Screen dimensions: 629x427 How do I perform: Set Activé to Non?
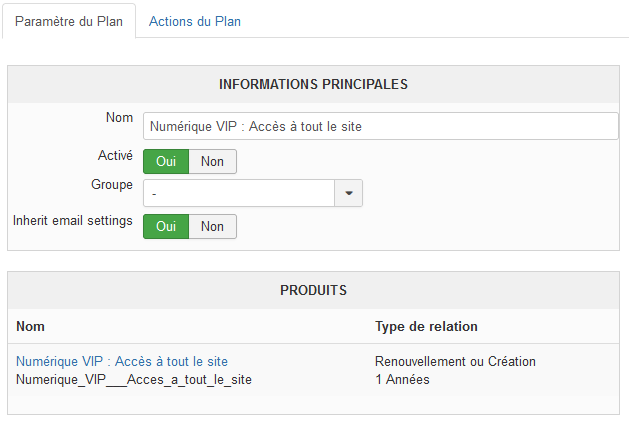(212, 162)
